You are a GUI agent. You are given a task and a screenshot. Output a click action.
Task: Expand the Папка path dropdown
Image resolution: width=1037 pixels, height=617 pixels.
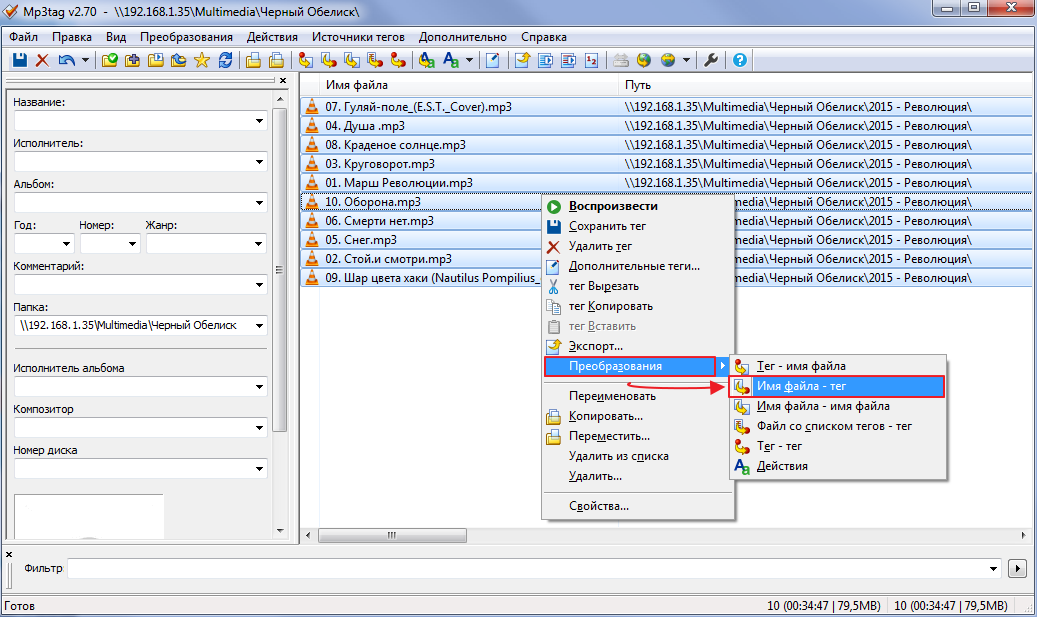[x=259, y=325]
